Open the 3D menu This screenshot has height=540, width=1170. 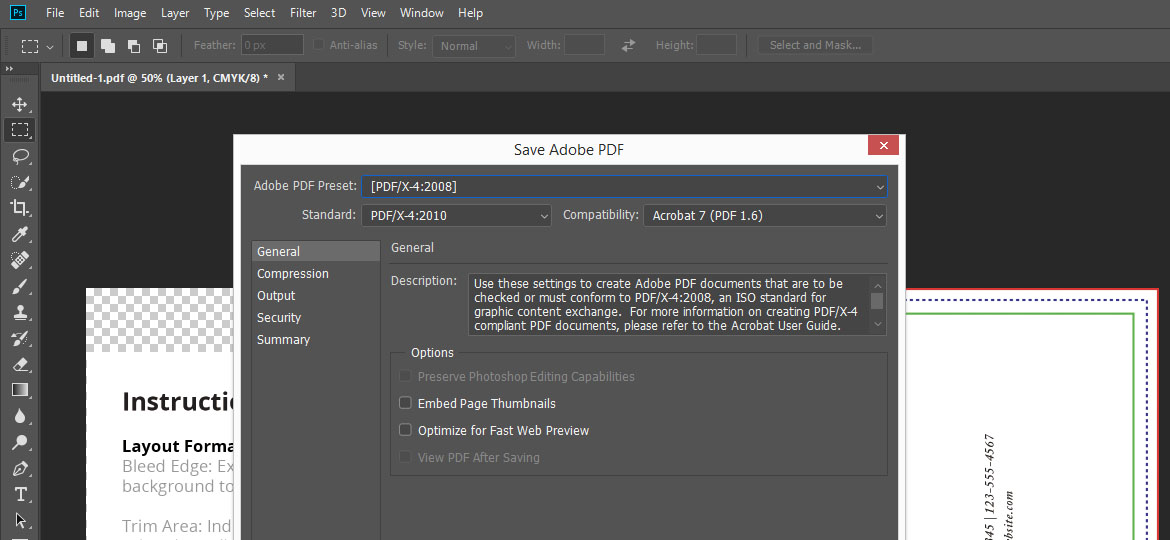tap(338, 13)
